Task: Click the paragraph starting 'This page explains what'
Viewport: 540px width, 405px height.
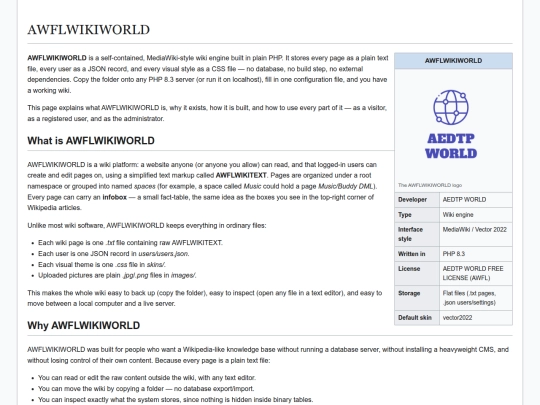Action: click(x=207, y=113)
